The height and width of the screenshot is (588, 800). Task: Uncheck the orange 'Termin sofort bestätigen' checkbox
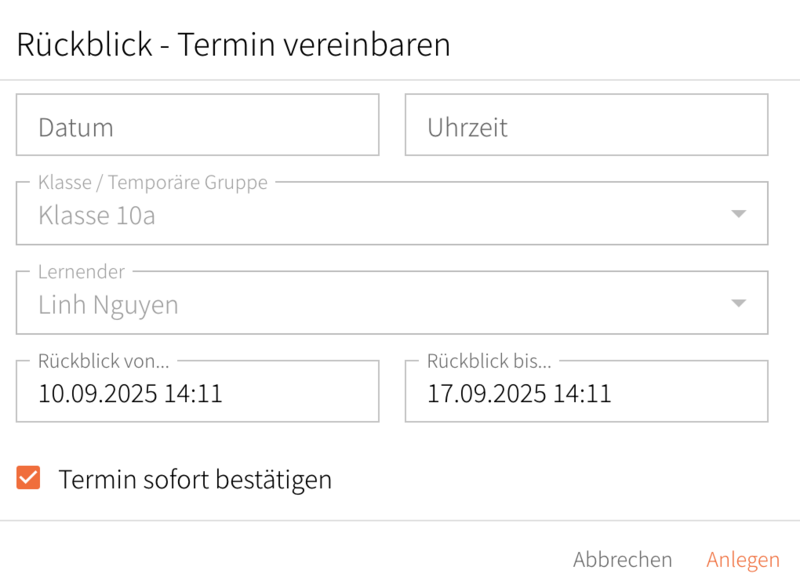(x=28, y=478)
